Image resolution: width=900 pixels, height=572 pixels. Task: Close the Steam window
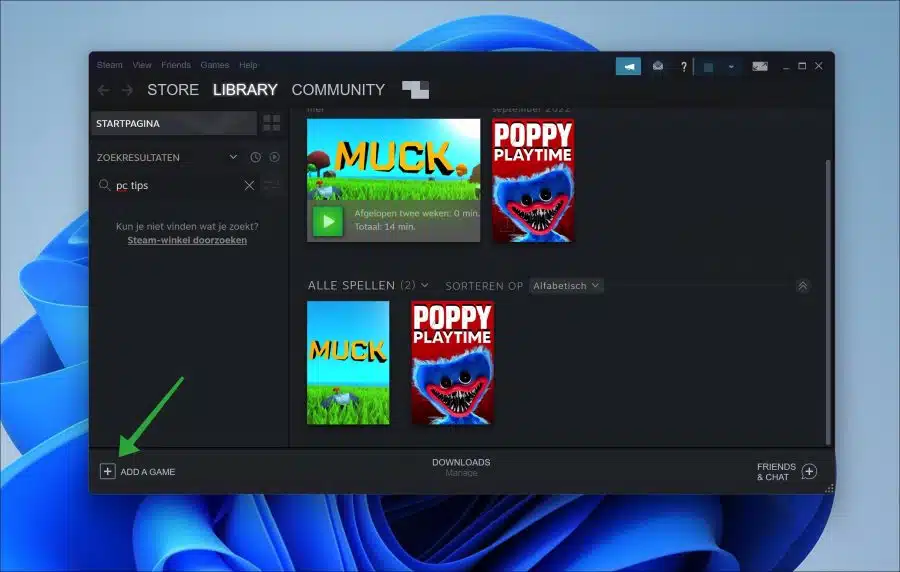point(819,66)
